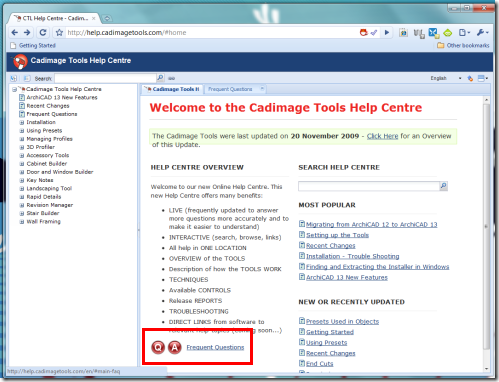
Task: Select Stair Builder in the tree
Action: pos(43,213)
